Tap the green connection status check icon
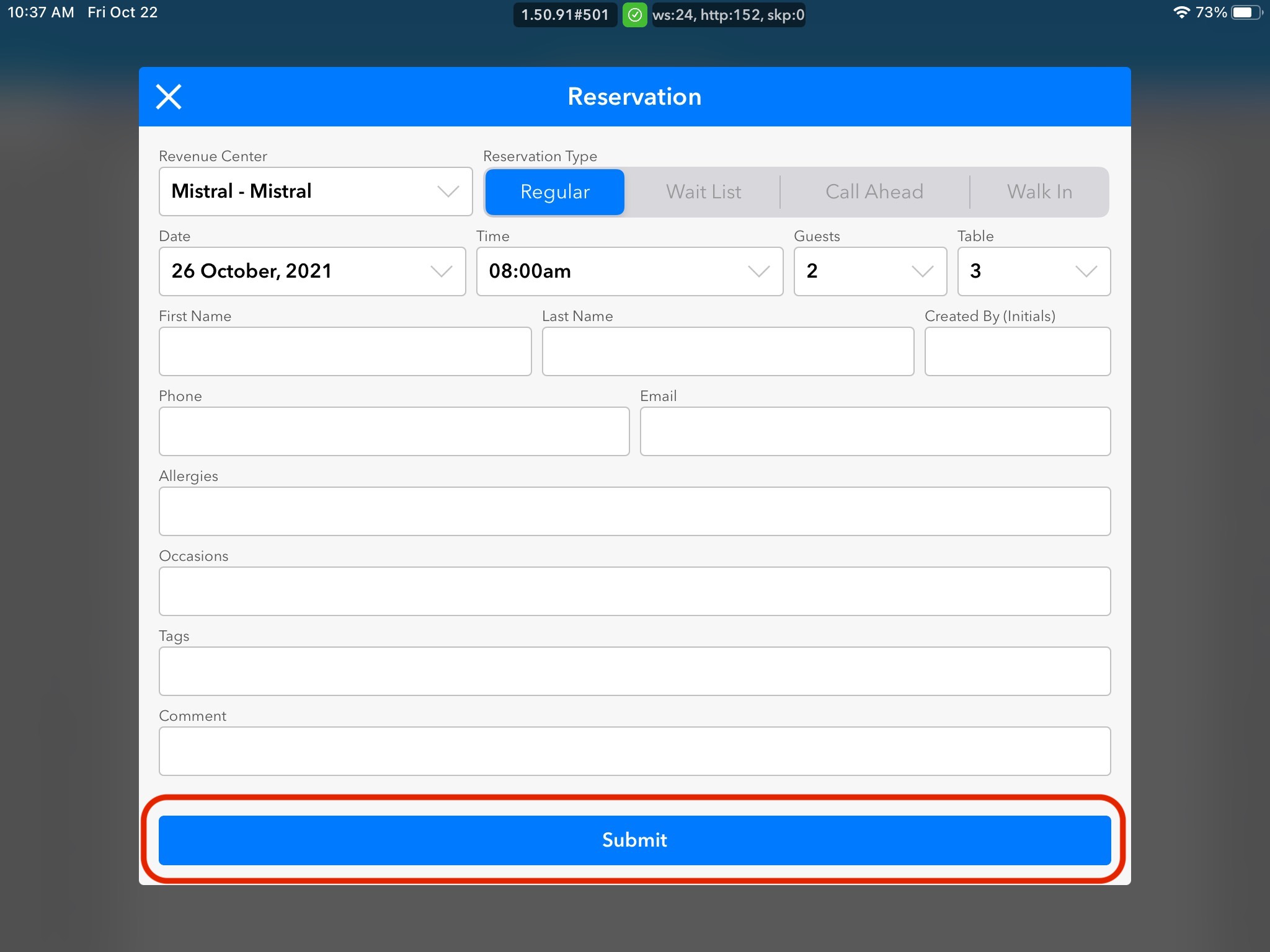Screen dimensions: 1270x952 pyautogui.click(x=634, y=15)
